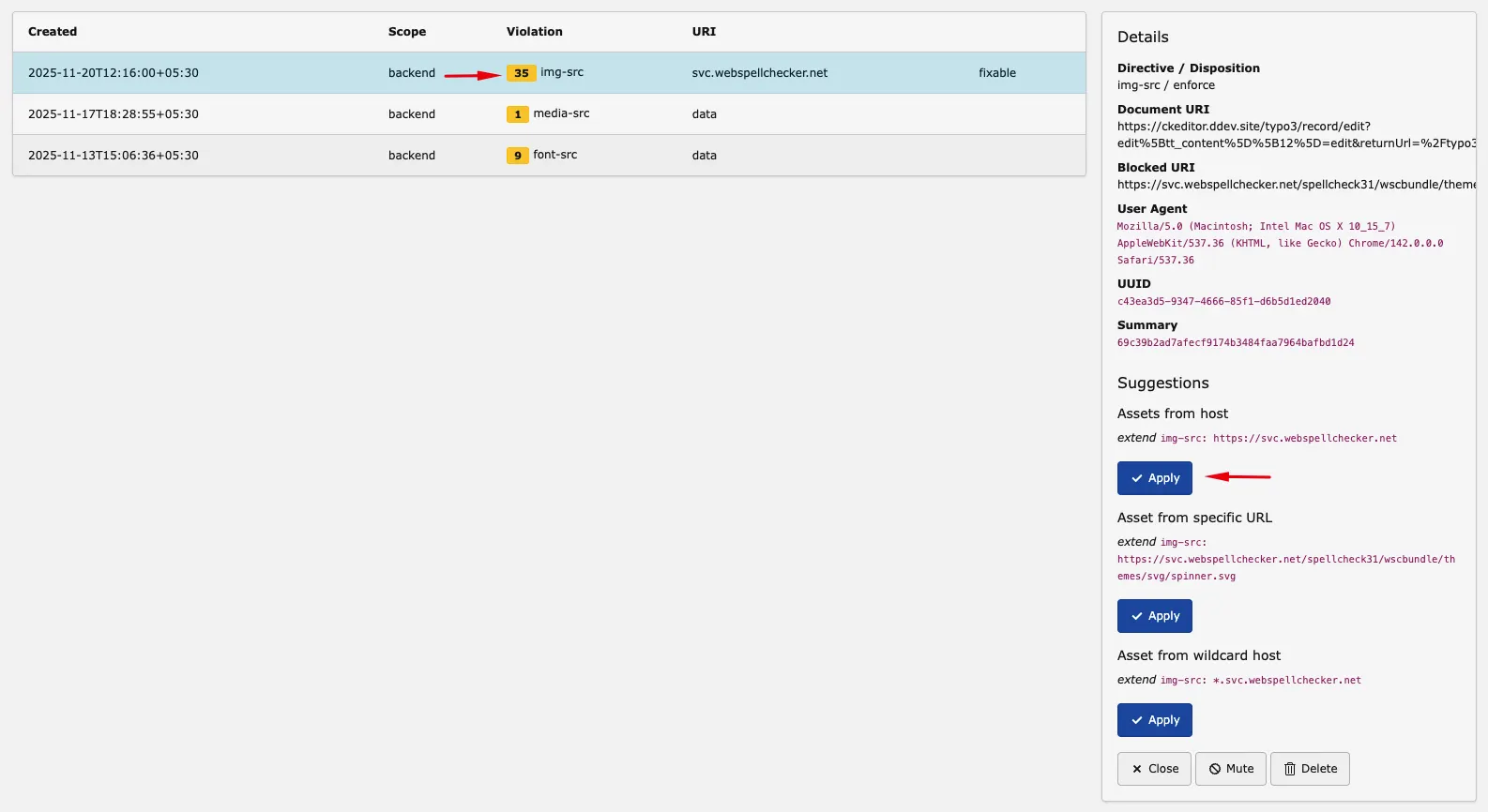This screenshot has height=812, width=1488.
Task: Click the font-src count badge 9
Action: tap(518, 156)
